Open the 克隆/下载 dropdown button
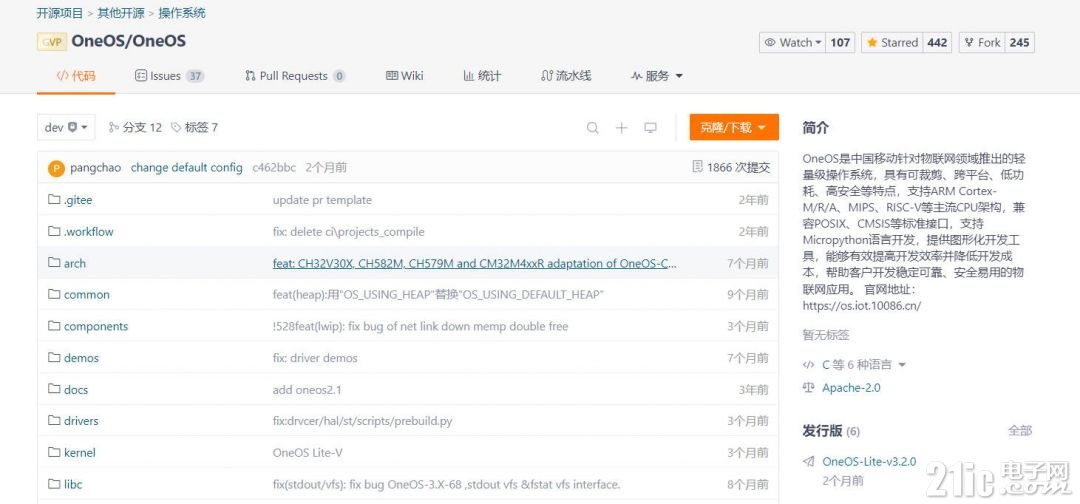 point(734,127)
